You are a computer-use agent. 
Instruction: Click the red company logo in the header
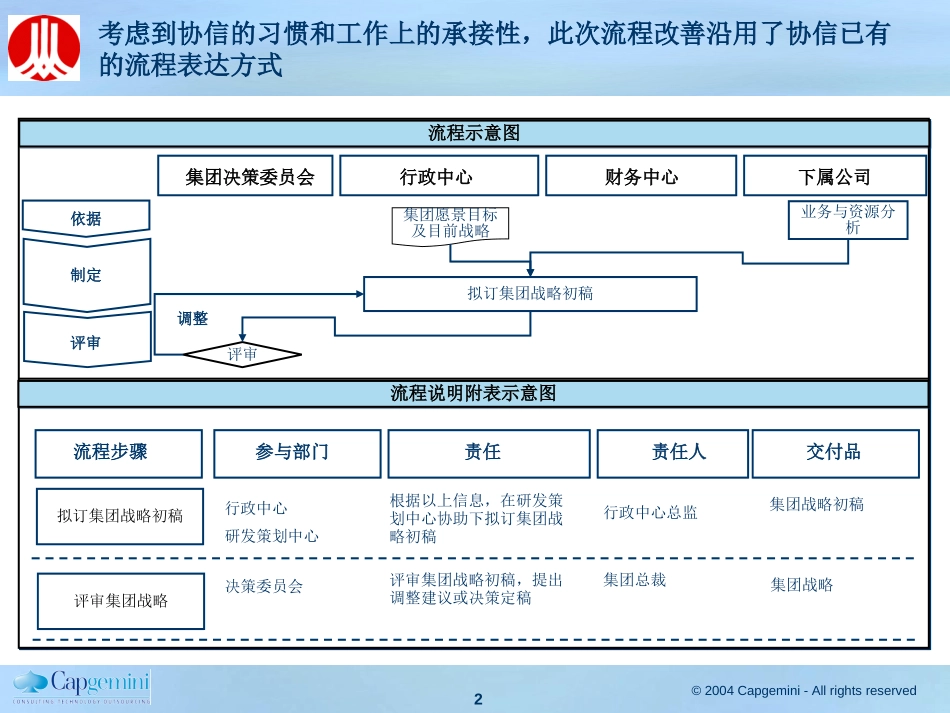click(x=44, y=48)
